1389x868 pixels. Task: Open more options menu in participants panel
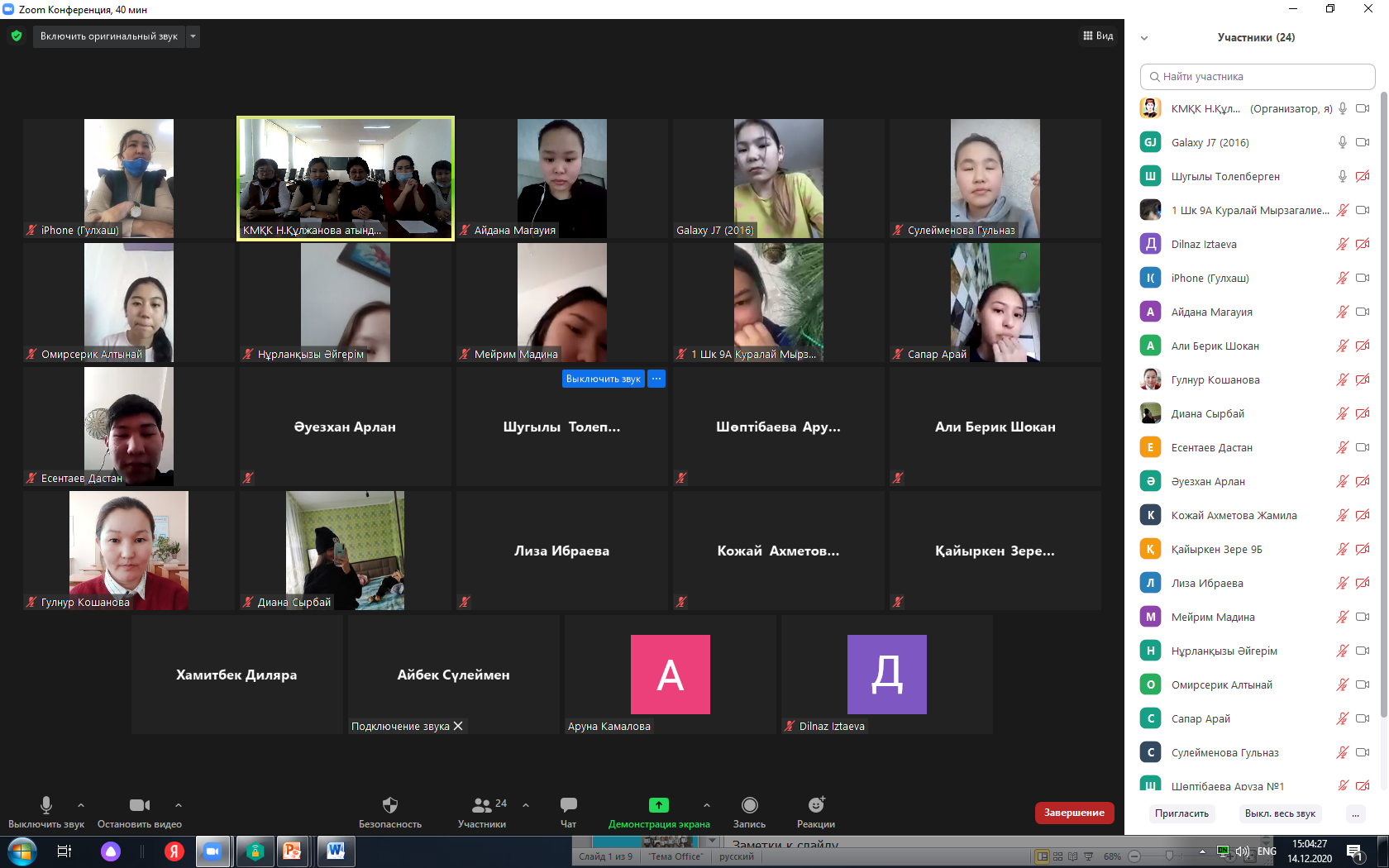tap(1355, 813)
